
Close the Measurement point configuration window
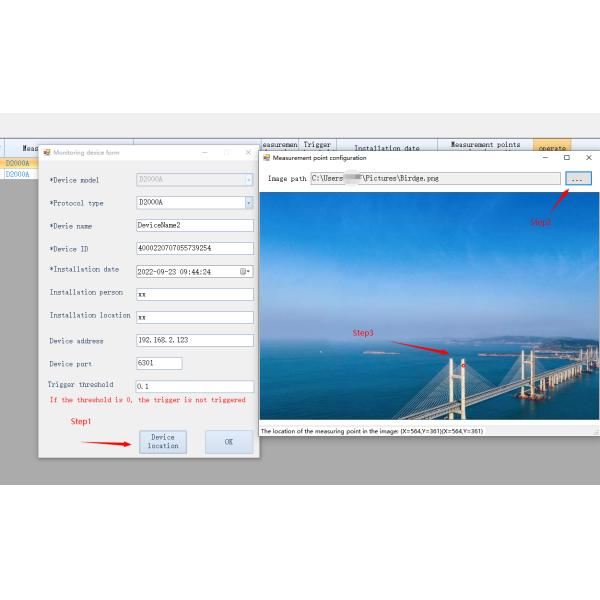tap(588, 157)
